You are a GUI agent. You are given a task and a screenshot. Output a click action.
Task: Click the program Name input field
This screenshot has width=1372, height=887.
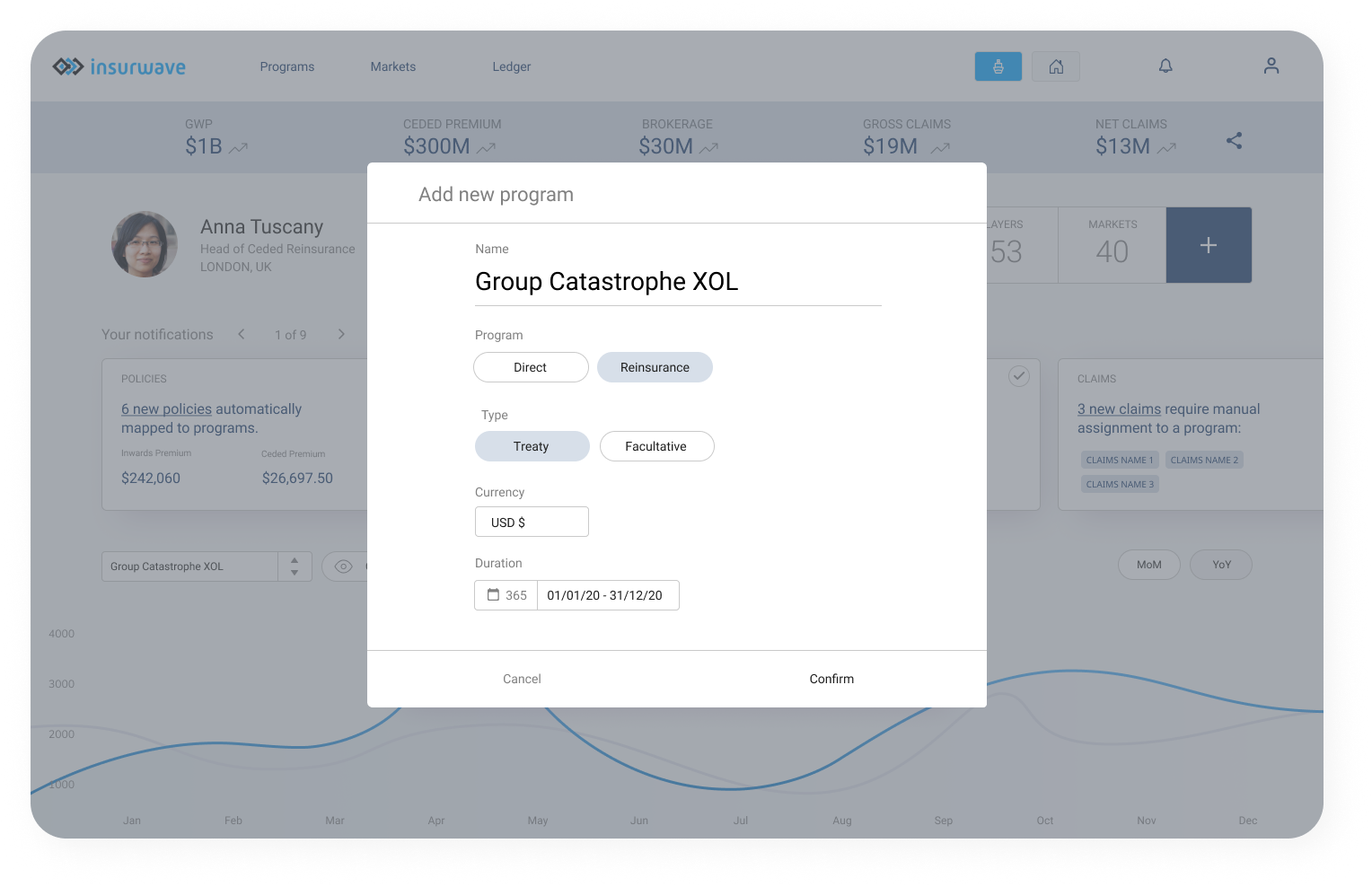tap(678, 282)
